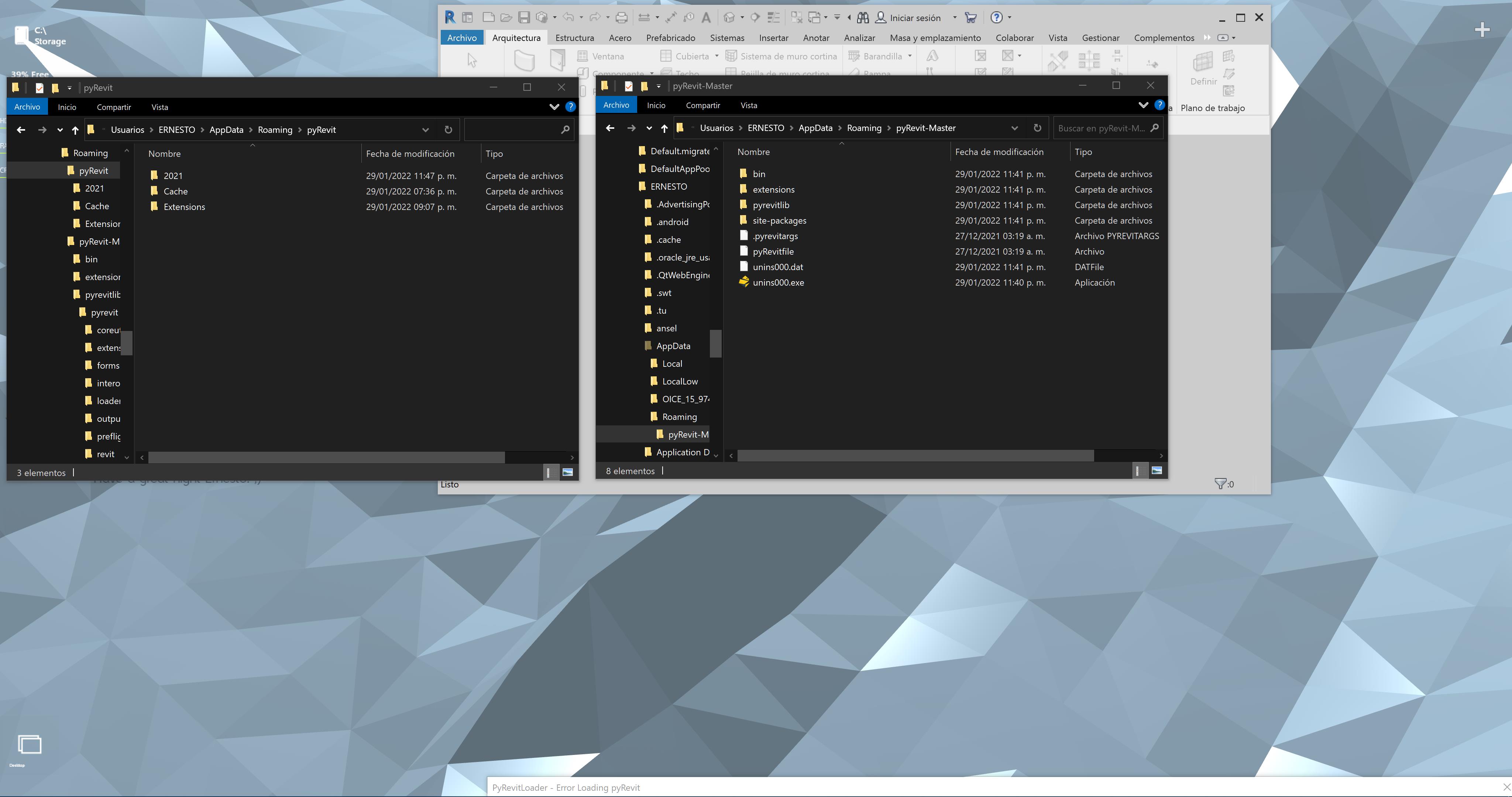Screen dimensions: 1512x797
Task: Open the default 3D view icon
Action: [x=729, y=18]
